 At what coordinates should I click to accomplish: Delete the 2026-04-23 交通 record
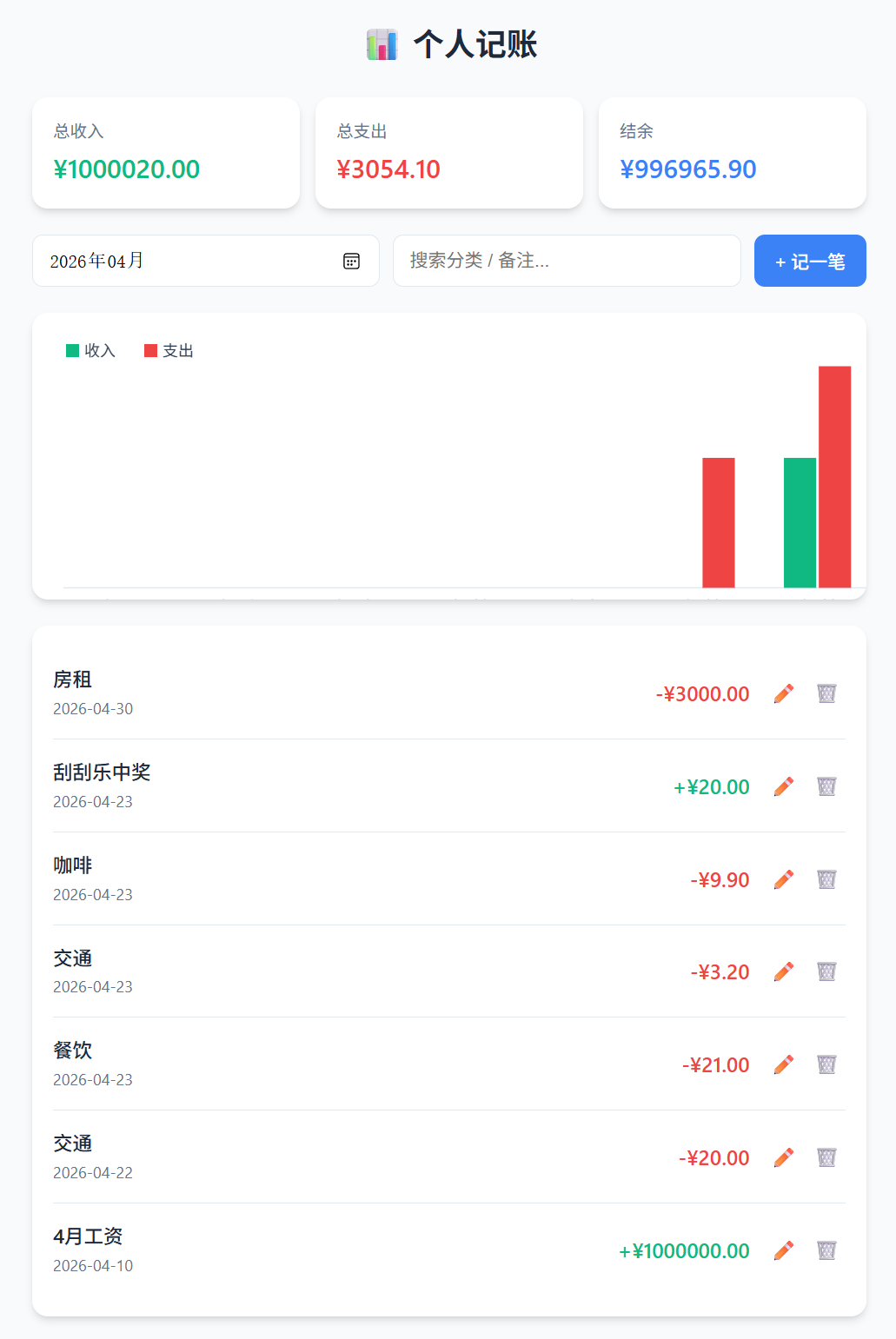[x=826, y=971]
